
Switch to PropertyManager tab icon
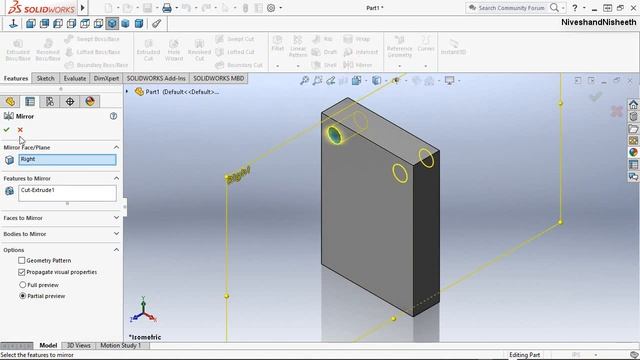(30, 102)
